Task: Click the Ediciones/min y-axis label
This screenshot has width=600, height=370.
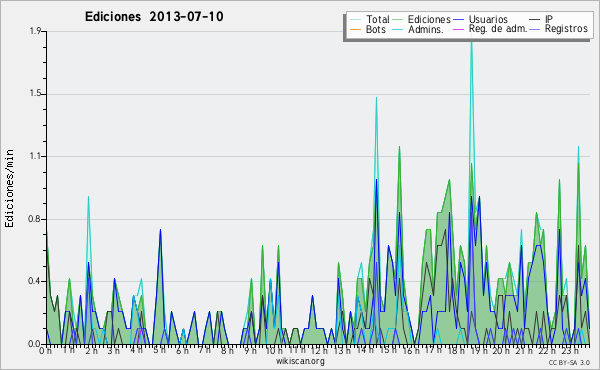Action: 9,188
